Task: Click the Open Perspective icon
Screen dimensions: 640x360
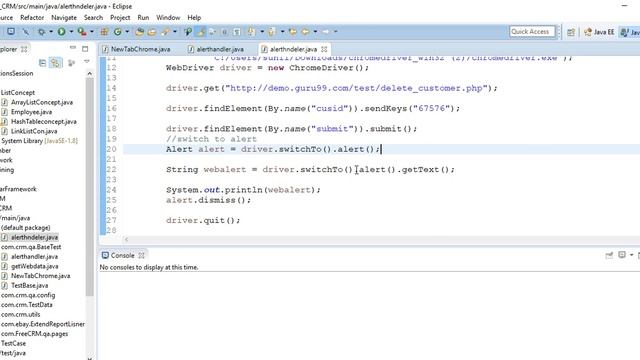Action: [x=571, y=32]
